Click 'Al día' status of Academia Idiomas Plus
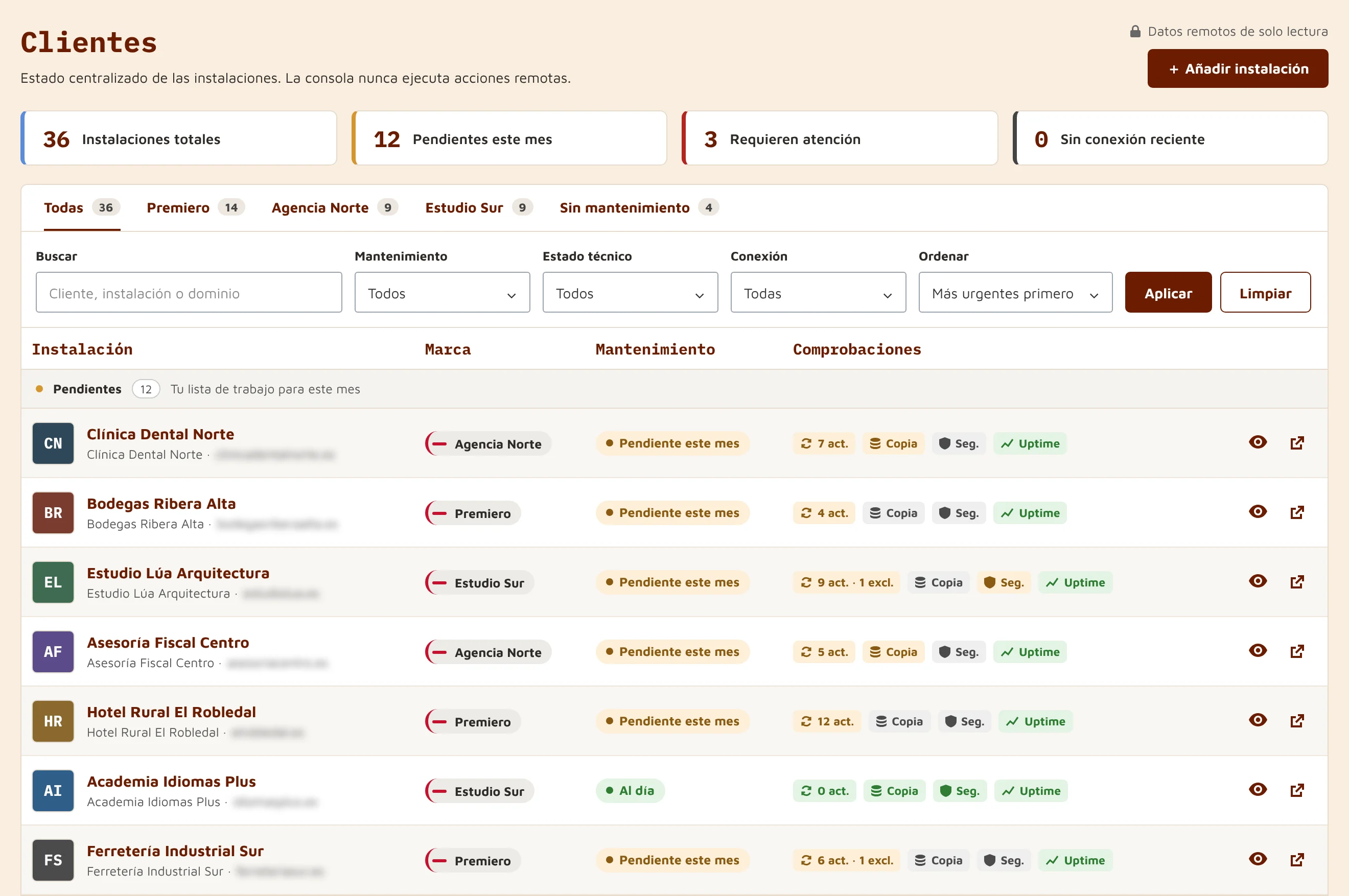 click(630, 791)
